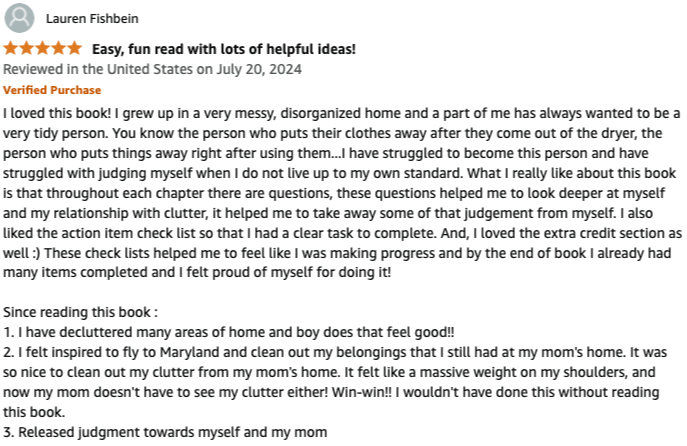Click 'action item check list' in the review
The image size is (687, 446).
128,233
